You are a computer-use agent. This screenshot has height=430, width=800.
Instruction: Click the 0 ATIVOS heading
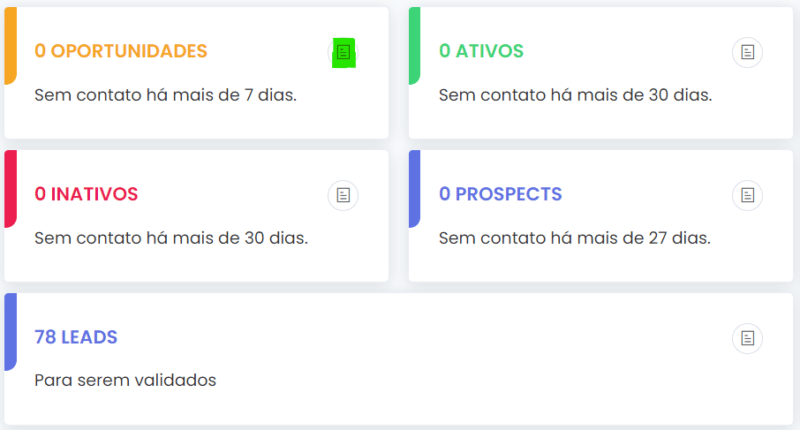point(481,51)
